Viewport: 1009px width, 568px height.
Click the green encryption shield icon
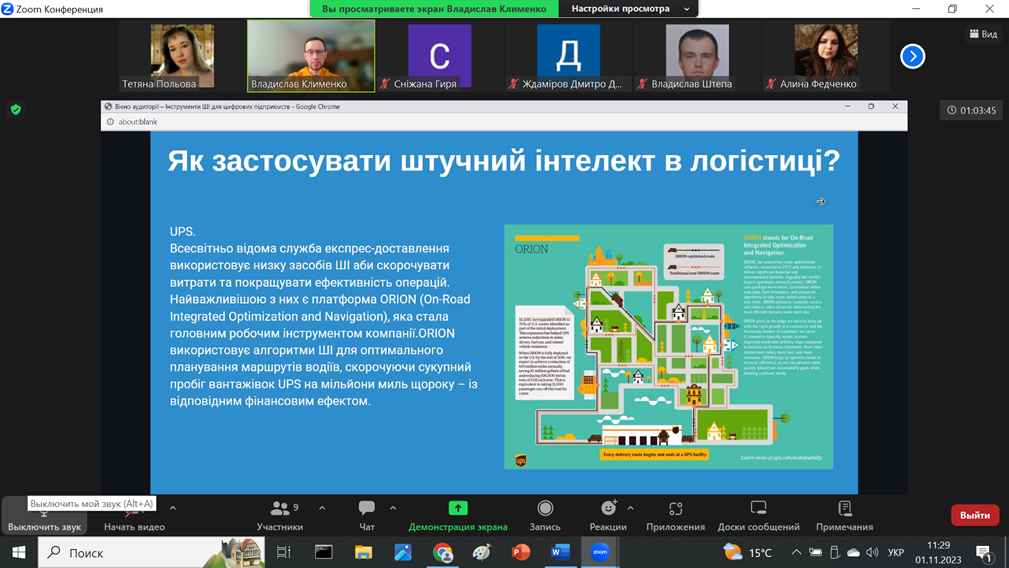[16, 110]
